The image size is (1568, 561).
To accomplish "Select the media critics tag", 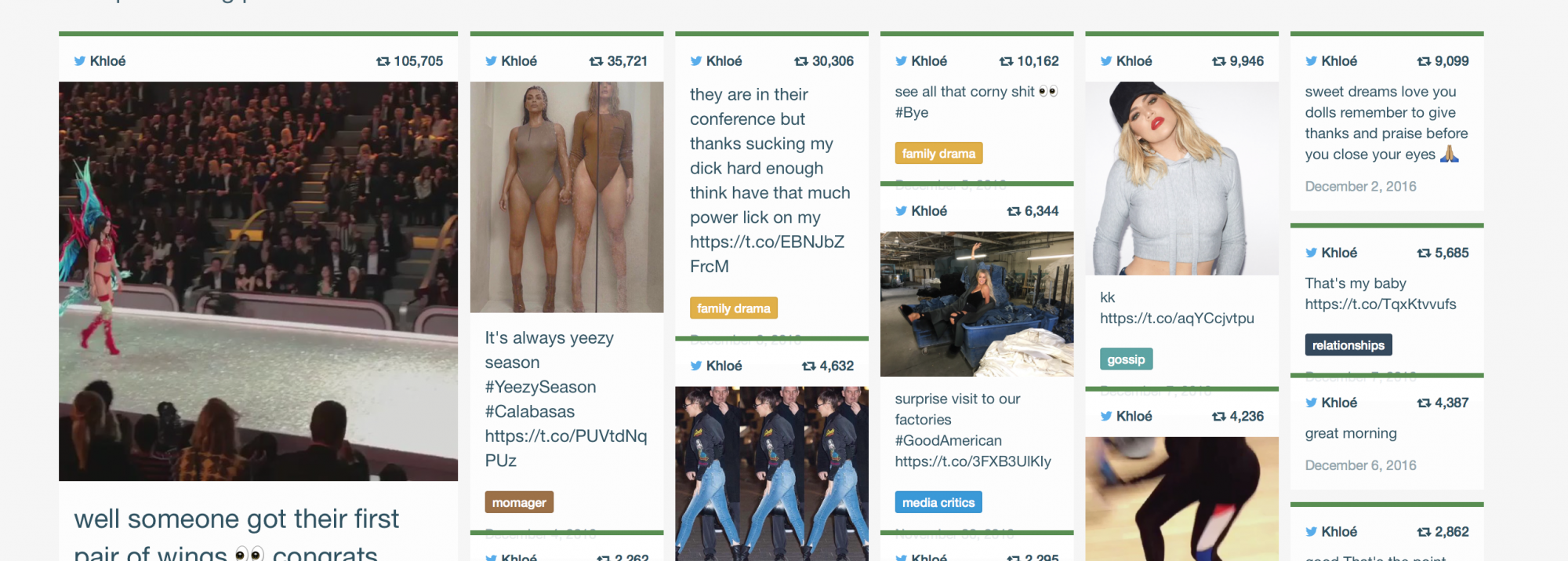I will coord(938,502).
